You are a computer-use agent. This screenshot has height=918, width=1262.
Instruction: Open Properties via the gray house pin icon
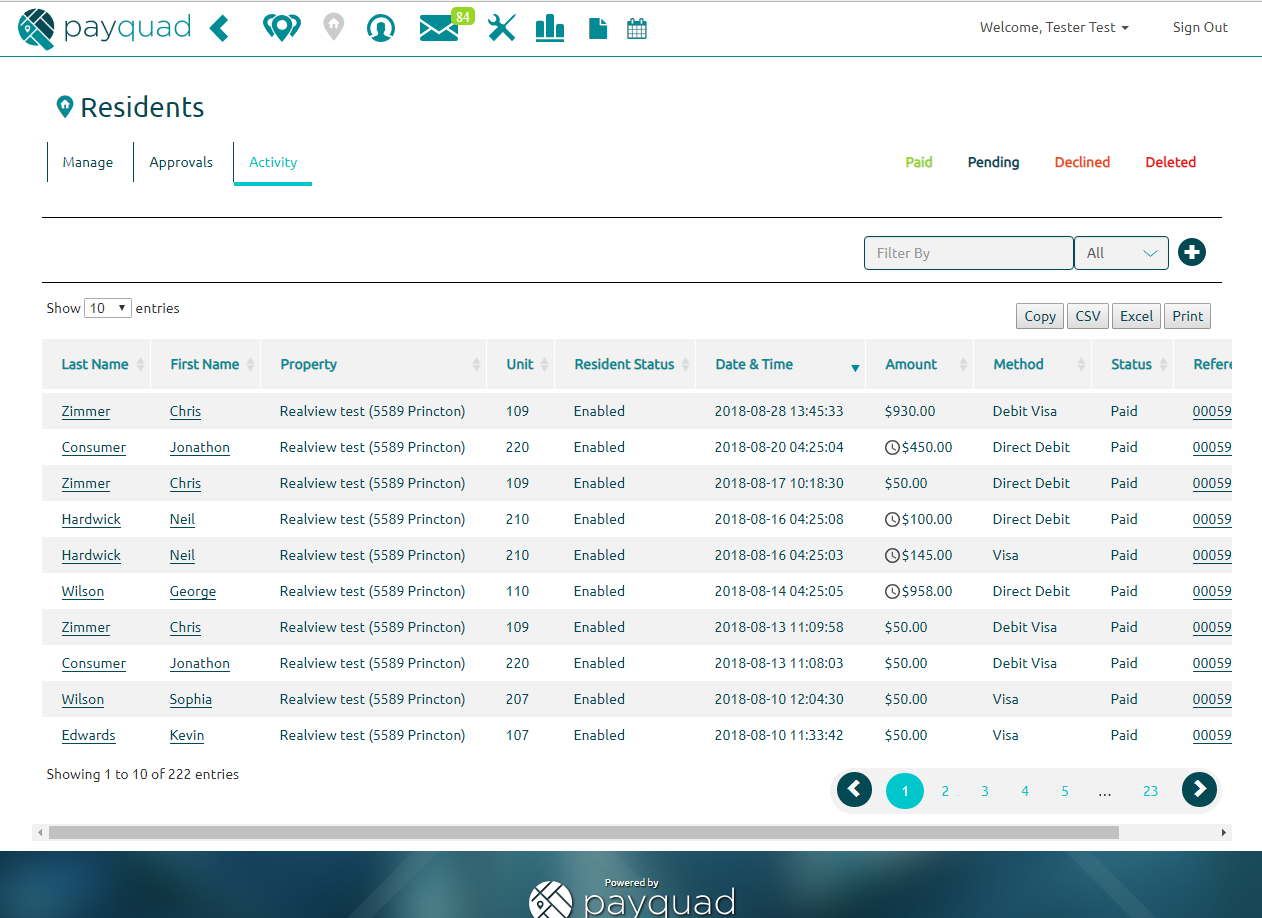coord(332,27)
